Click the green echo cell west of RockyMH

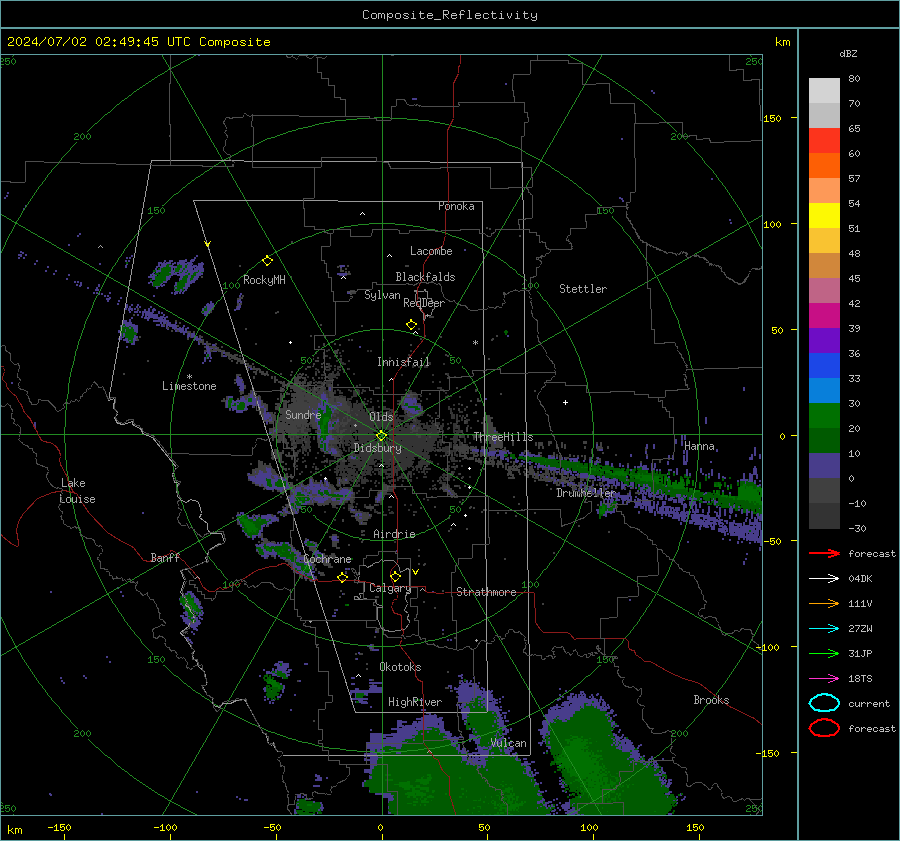tap(175, 274)
